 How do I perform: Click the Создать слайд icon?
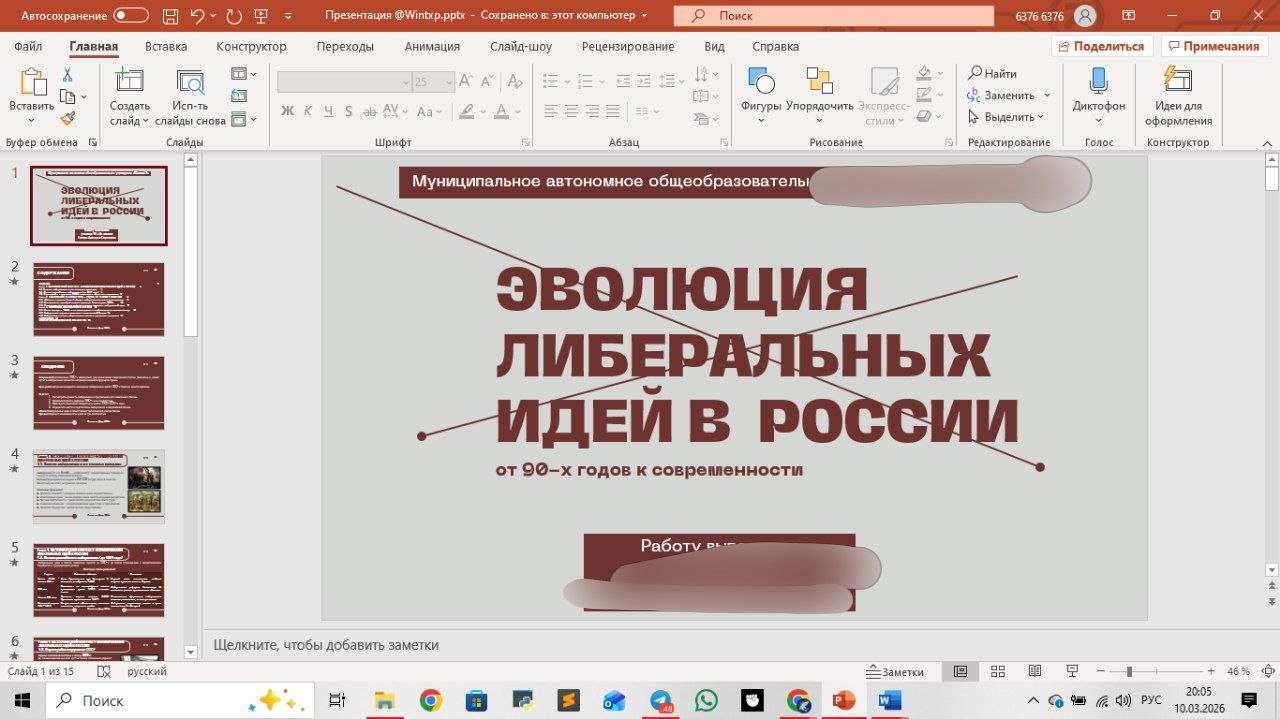point(129,82)
